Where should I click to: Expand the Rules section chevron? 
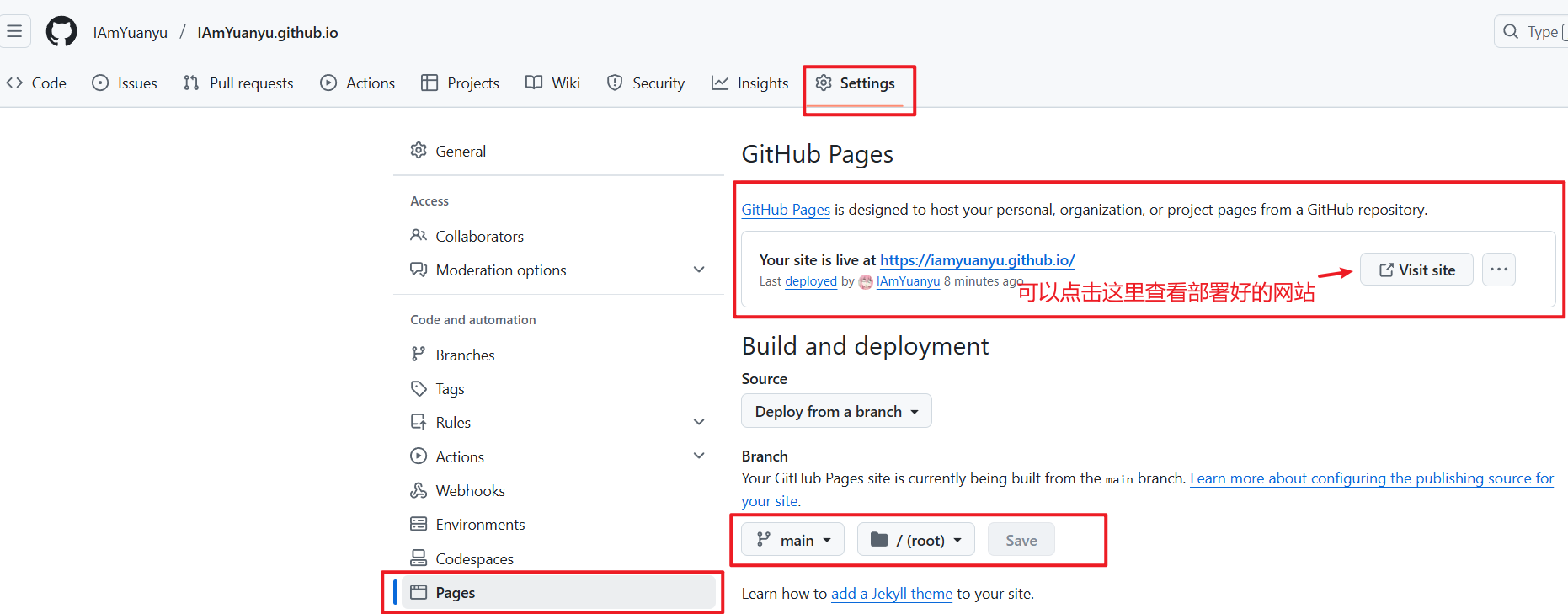tap(698, 422)
